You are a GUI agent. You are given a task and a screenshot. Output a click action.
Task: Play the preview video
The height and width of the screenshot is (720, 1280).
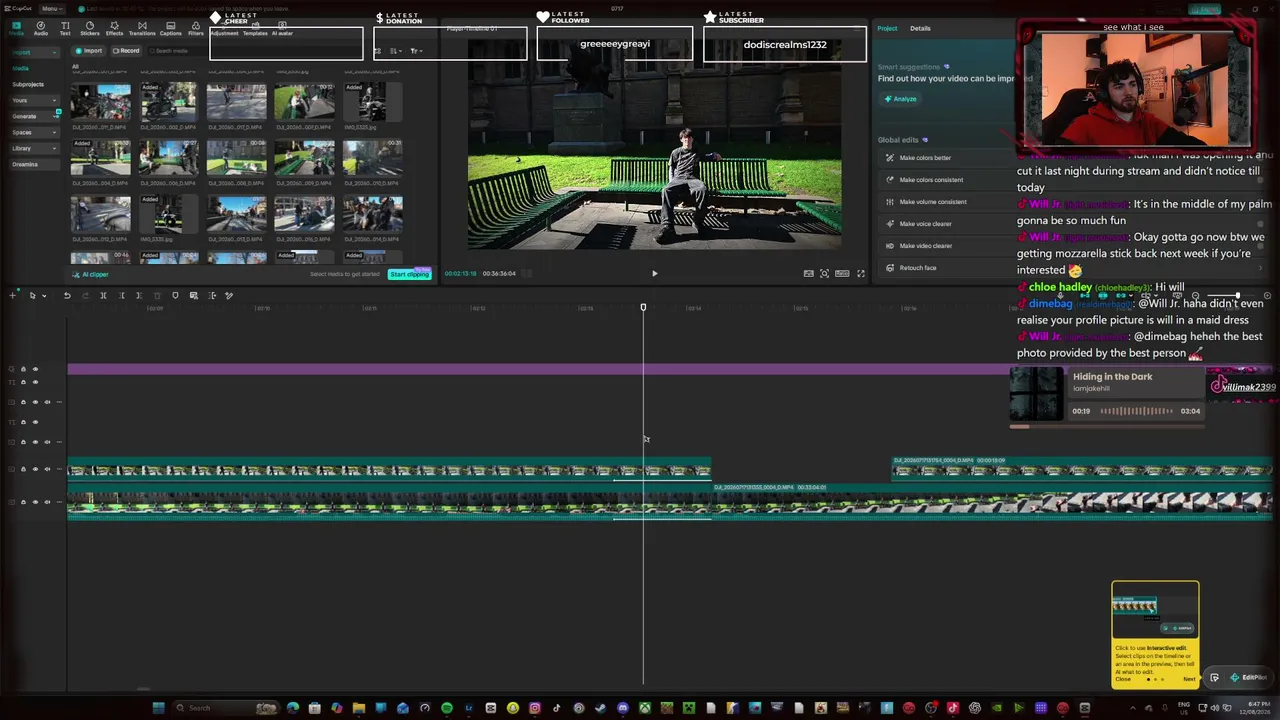(654, 273)
